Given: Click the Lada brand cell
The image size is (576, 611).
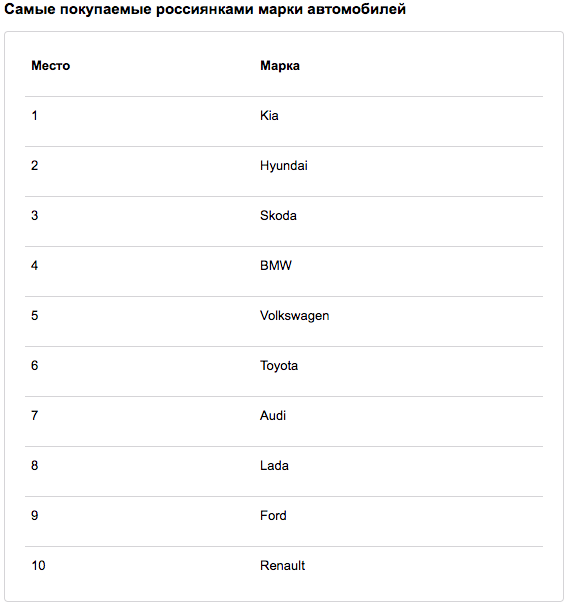Looking at the screenshot, I should 274,465.
